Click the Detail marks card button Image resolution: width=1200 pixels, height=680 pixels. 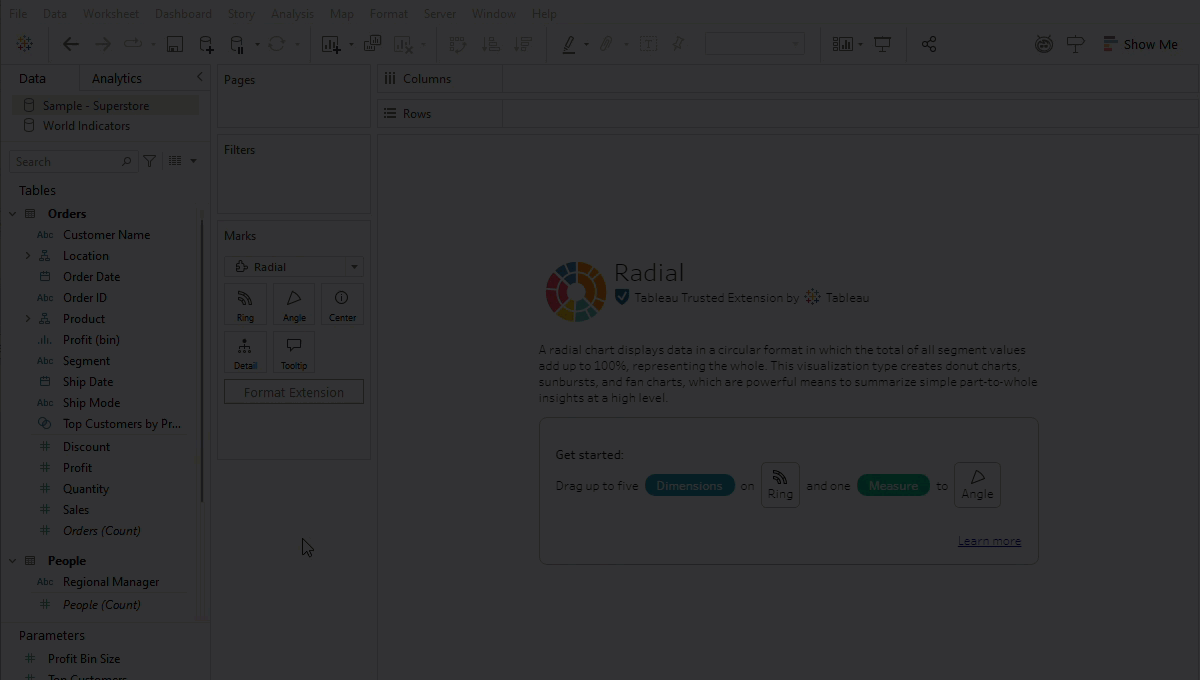[245, 352]
